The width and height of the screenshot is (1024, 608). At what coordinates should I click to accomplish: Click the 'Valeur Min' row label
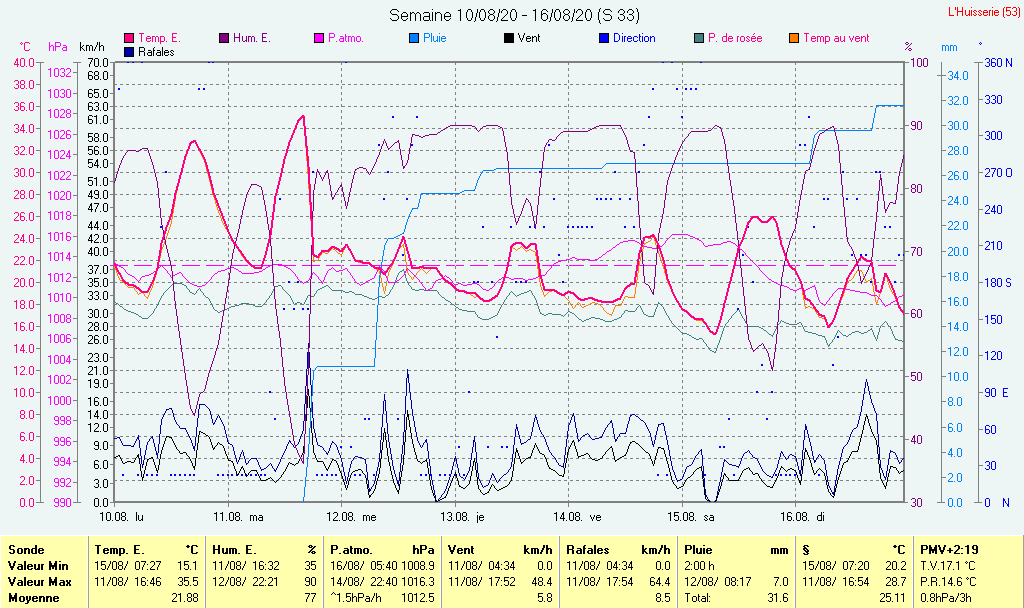tap(38, 566)
